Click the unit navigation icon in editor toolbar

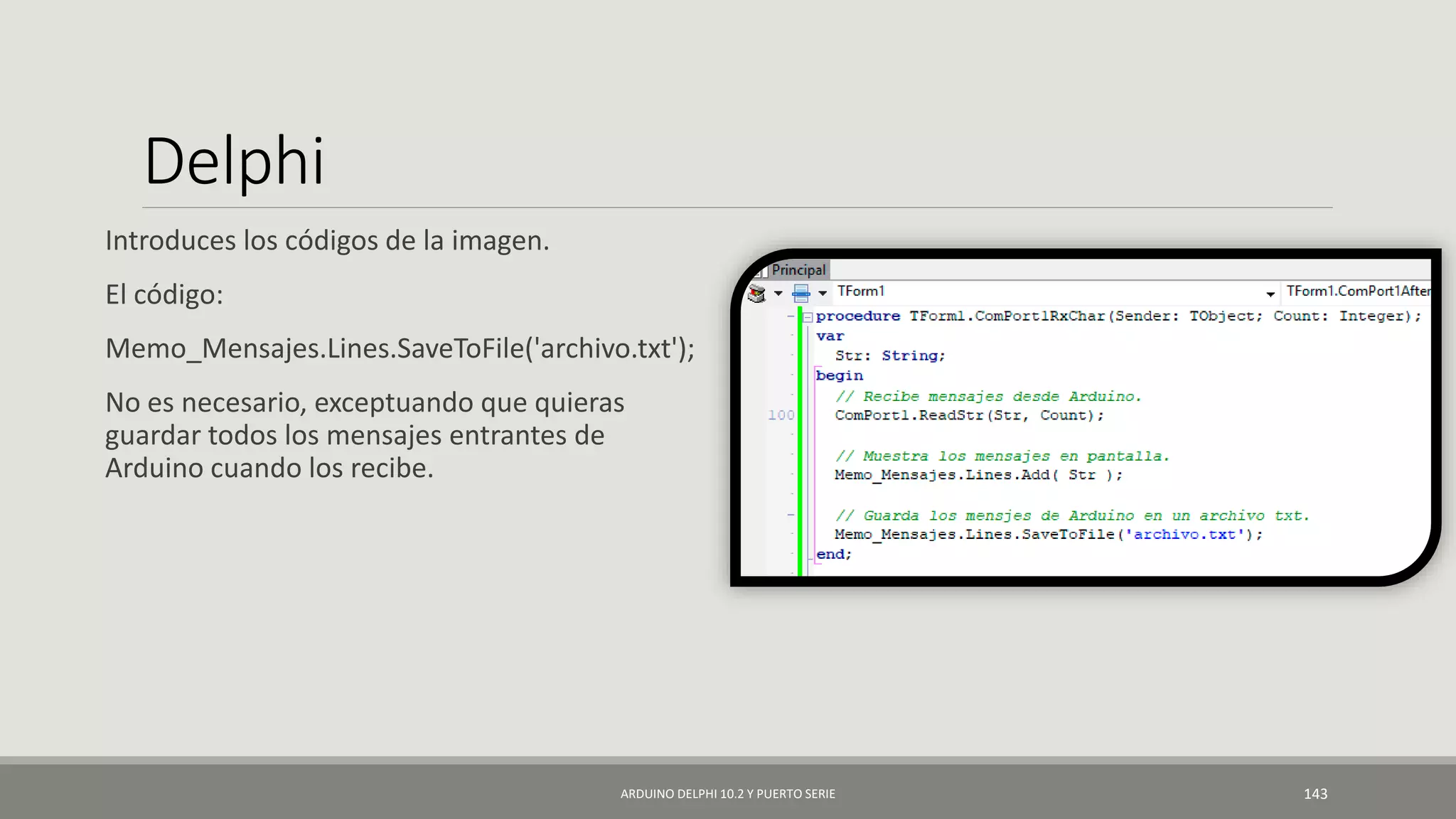(757, 293)
